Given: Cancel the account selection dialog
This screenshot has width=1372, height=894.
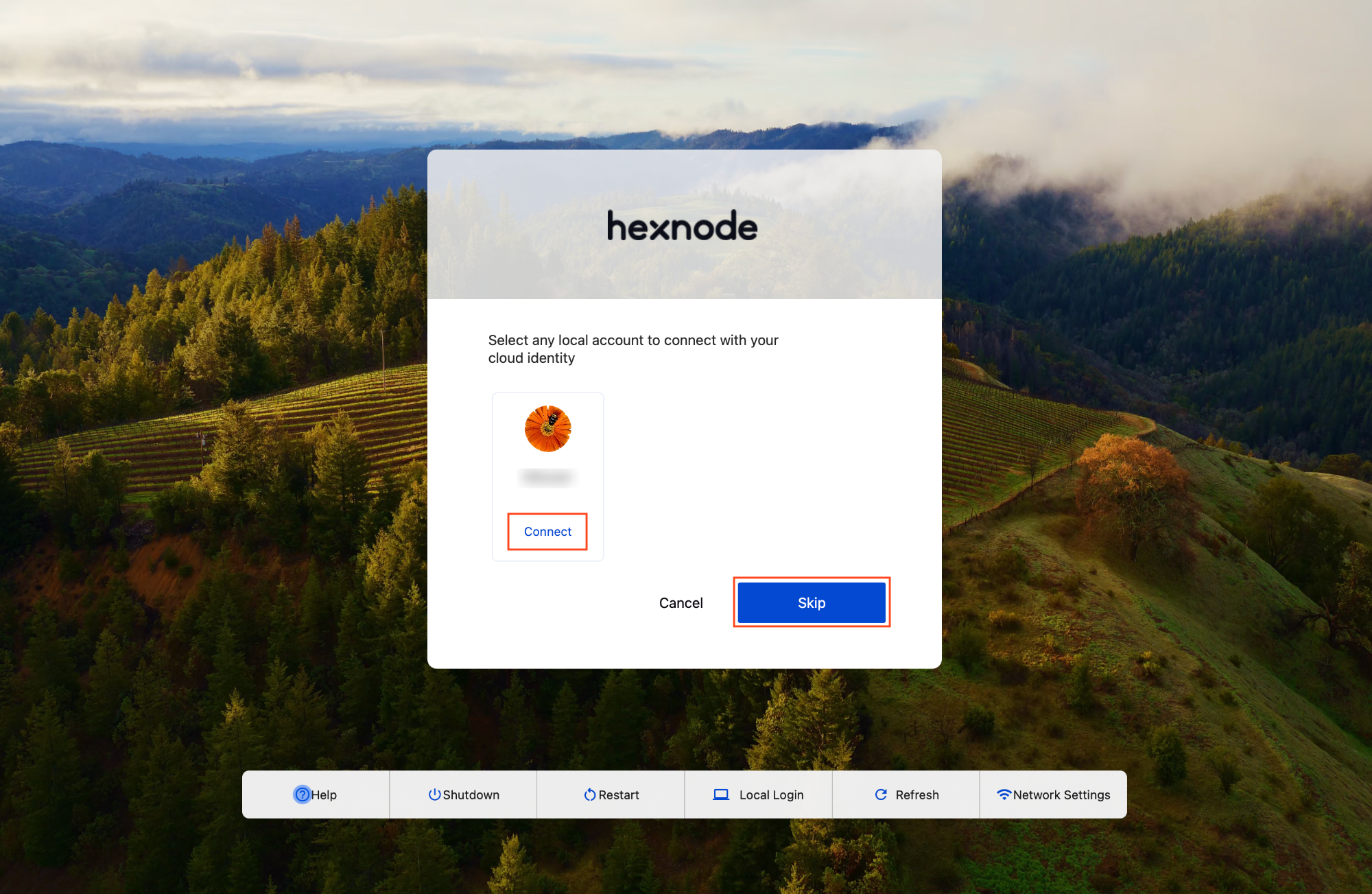Looking at the screenshot, I should click(x=681, y=603).
